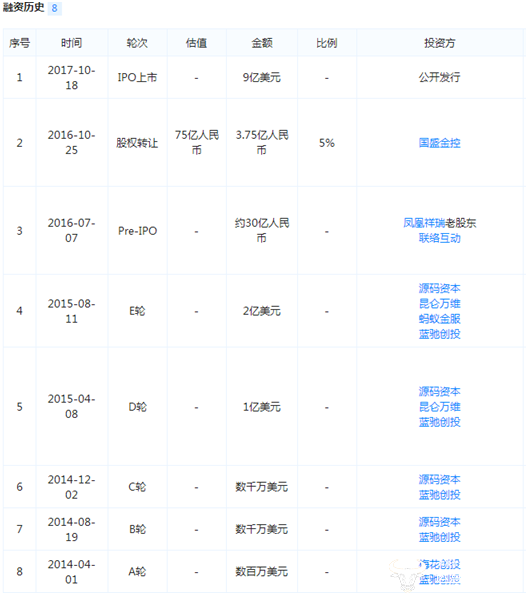This screenshot has height=595, width=528.
Task: Open 昆仑万维 in the E轮 row
Action: pyautogui.click(x=439, y=304)
